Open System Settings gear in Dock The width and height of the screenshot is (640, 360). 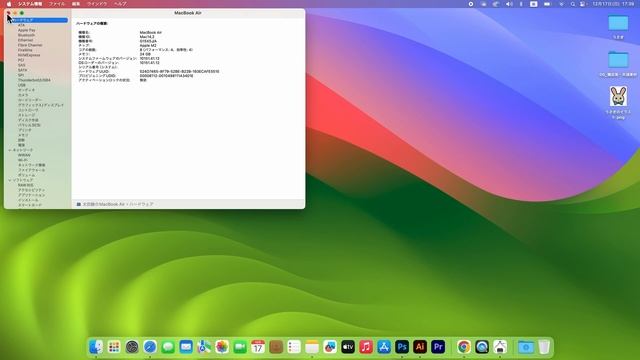tap(132, 347)
